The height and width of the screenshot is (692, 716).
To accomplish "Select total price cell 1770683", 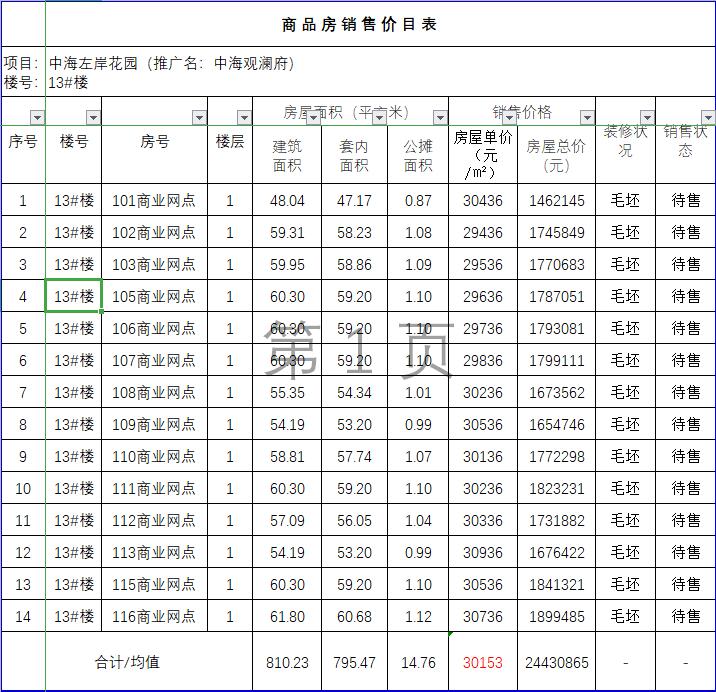I will pyautogui.click(x=556, y=264).
